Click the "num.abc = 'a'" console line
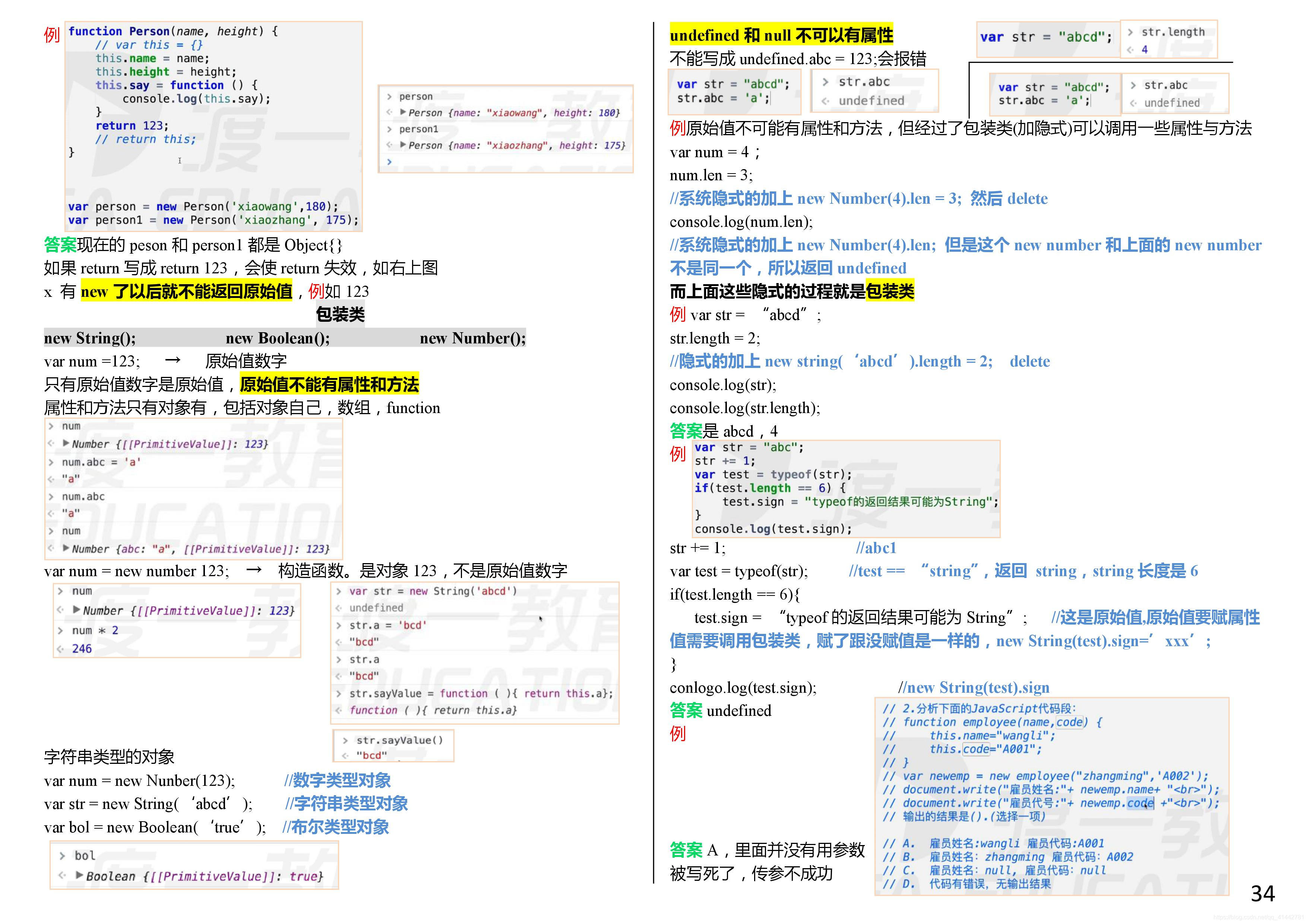 pyautogui.click(x=101, y=462)
